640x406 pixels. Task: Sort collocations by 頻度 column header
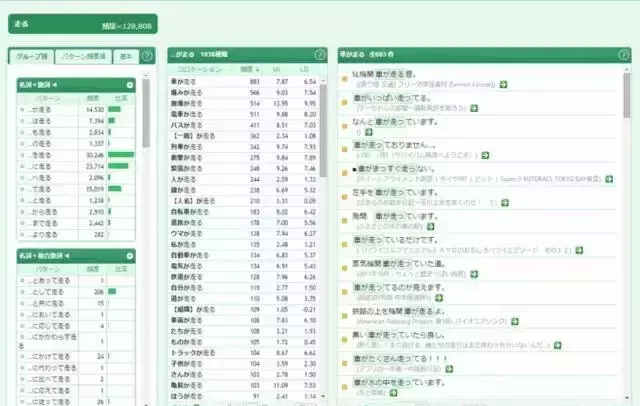click(x=247, y=69)
